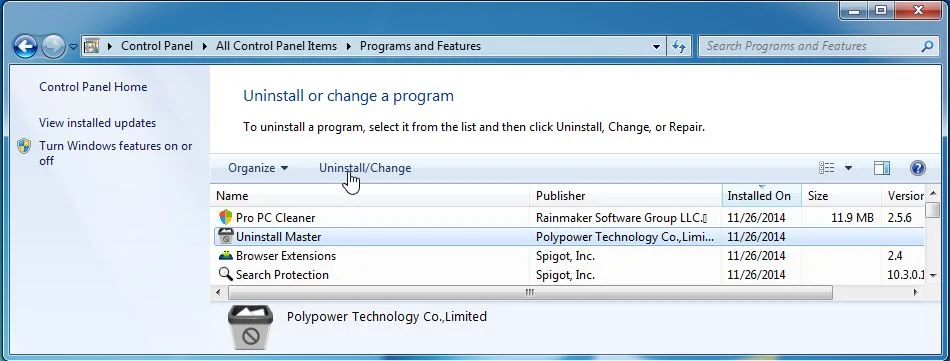
Task: Click version 2.4 cell
Action: pyautogui.click(x=895, y=256)
